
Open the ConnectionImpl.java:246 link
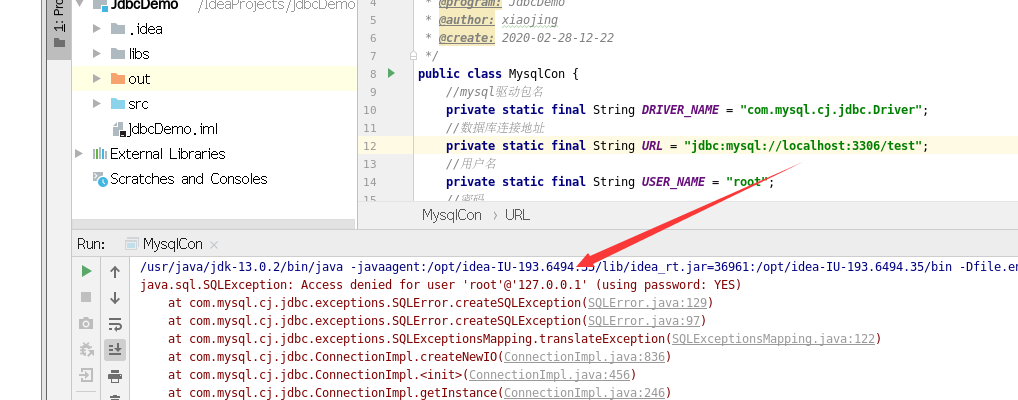click(x=584, y=393)
